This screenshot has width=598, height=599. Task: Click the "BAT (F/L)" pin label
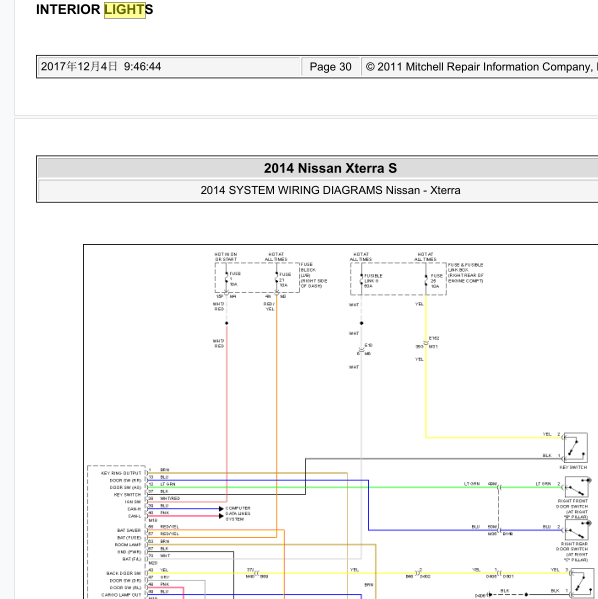132,559
